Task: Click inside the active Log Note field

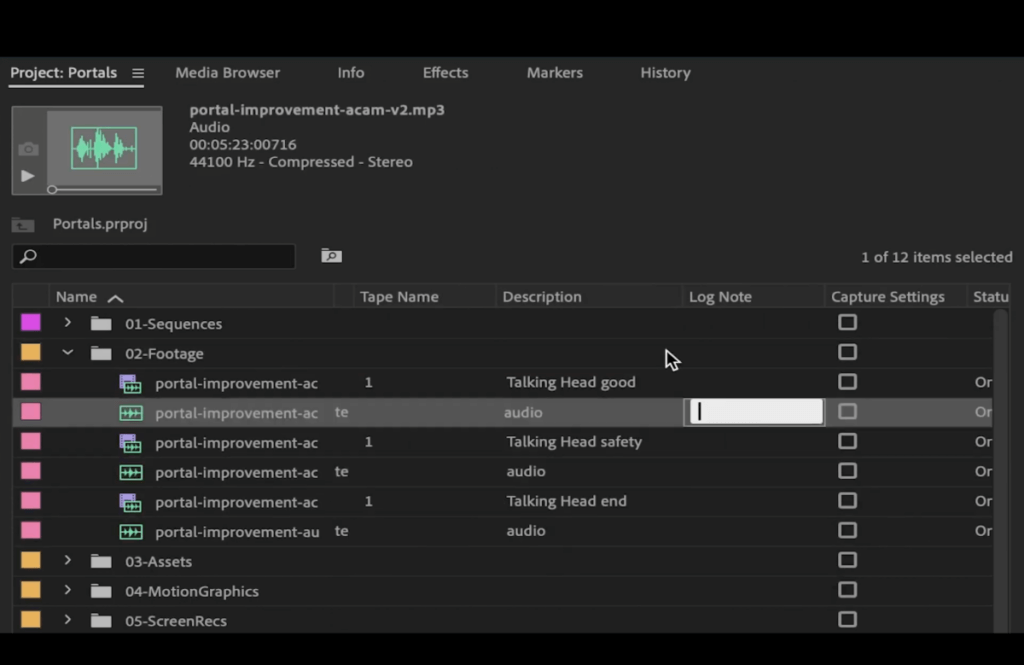Action: 752,412
